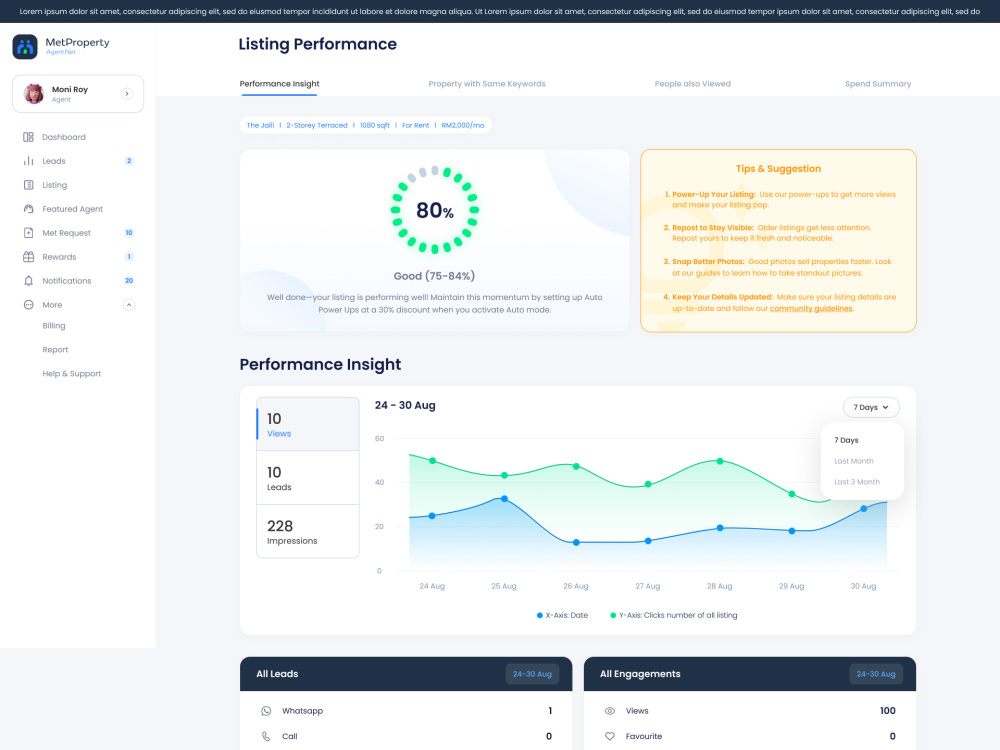Click the Featured Agent menu label
1000x750 pixels.
(73, 209)
